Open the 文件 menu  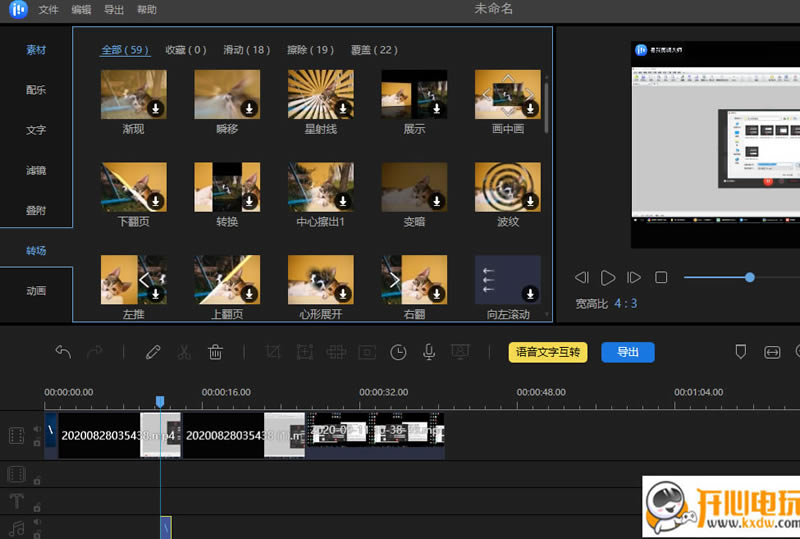click(x=48, y=10)
